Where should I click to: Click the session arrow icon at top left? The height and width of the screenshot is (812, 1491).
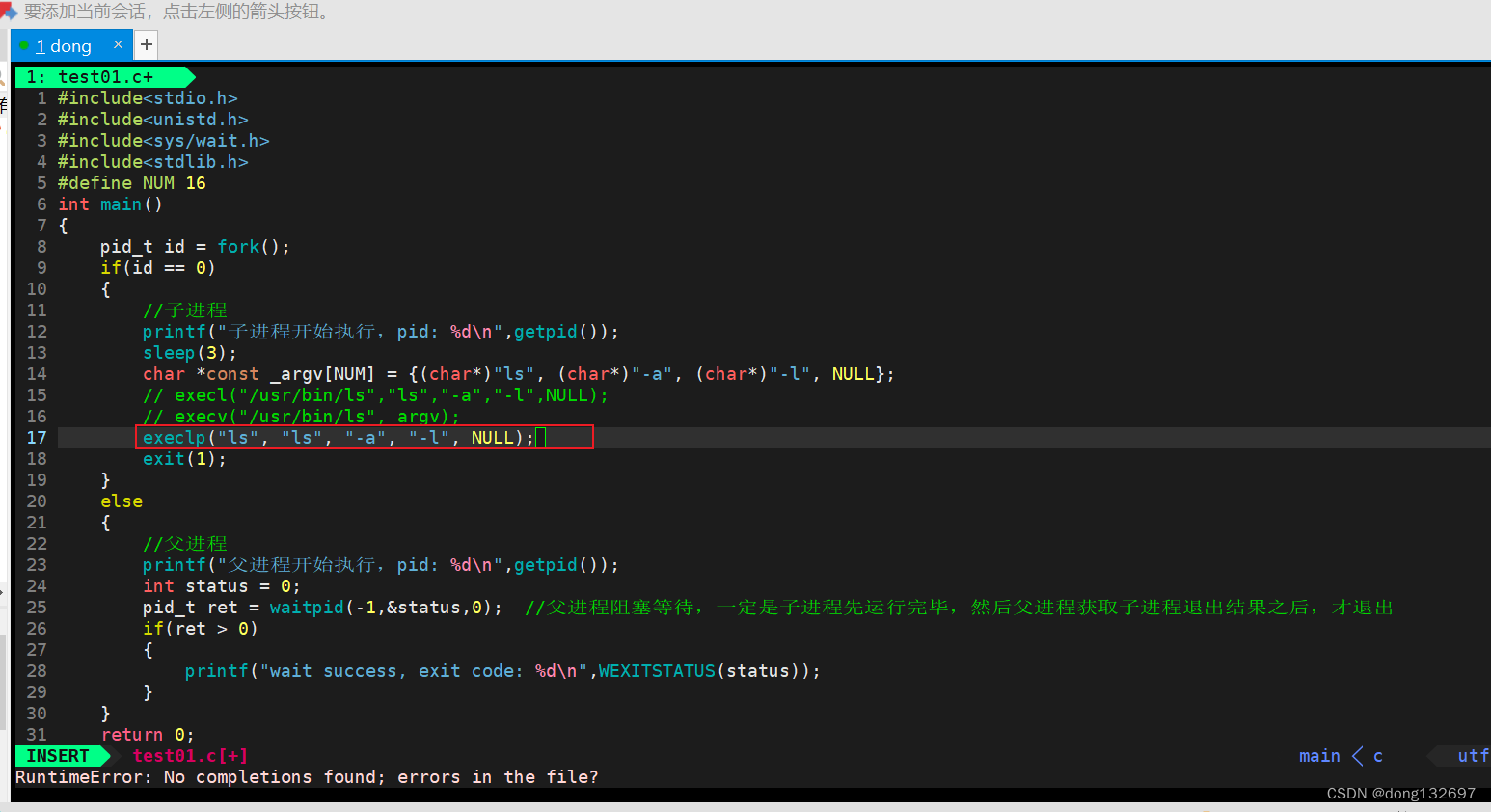click(x=9, y=12)
